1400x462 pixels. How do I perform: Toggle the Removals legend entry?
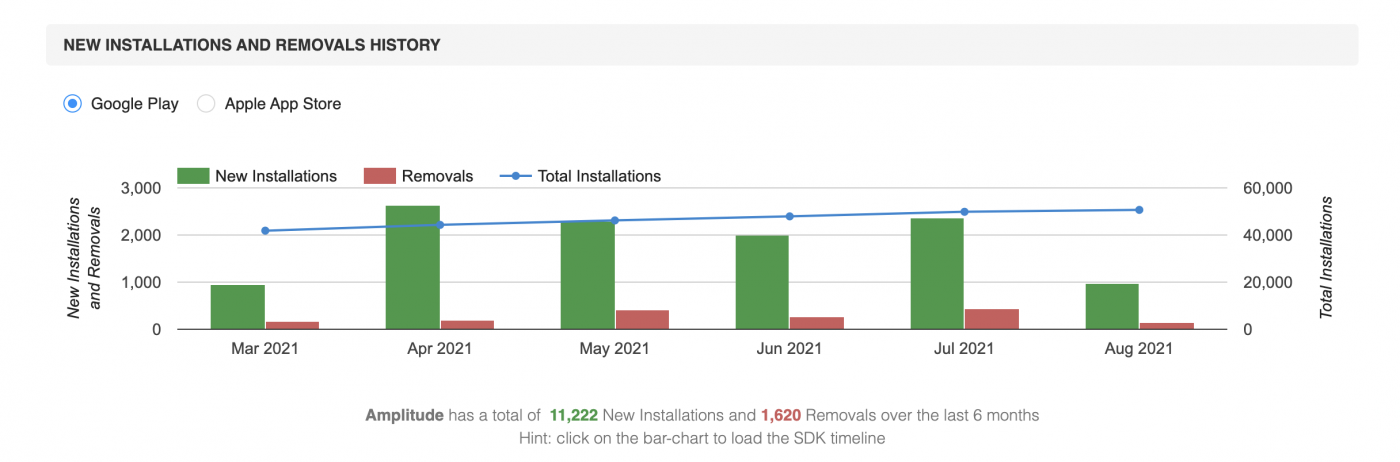pos(418,176)
